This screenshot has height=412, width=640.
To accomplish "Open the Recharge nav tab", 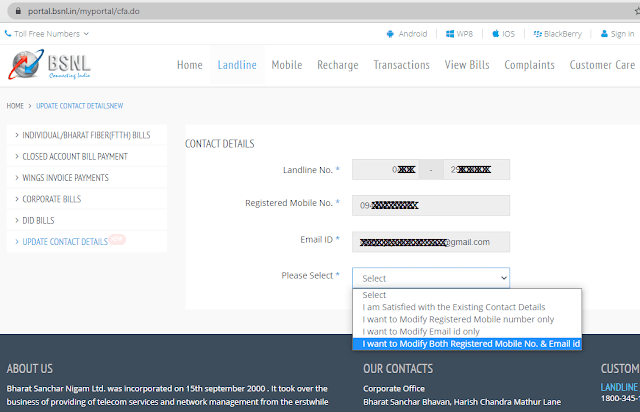I will point(338,65).
